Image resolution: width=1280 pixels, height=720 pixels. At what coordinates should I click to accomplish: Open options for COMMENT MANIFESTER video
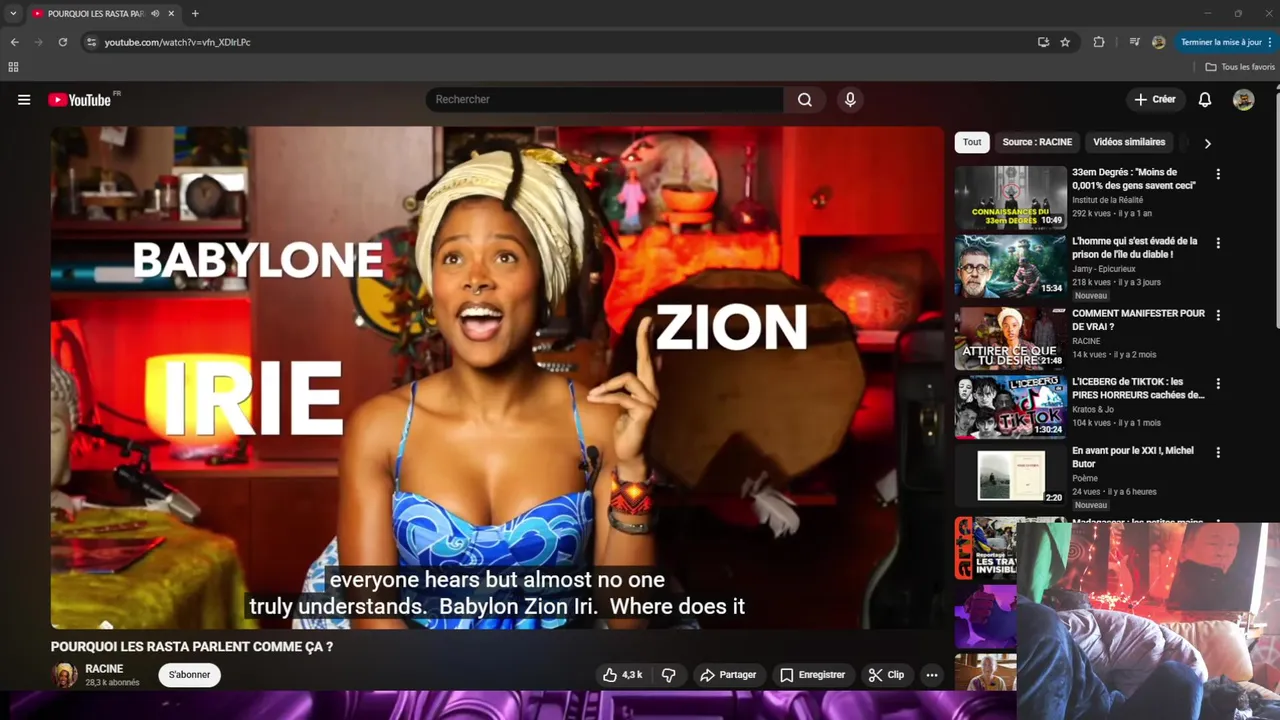[1218, 315]
